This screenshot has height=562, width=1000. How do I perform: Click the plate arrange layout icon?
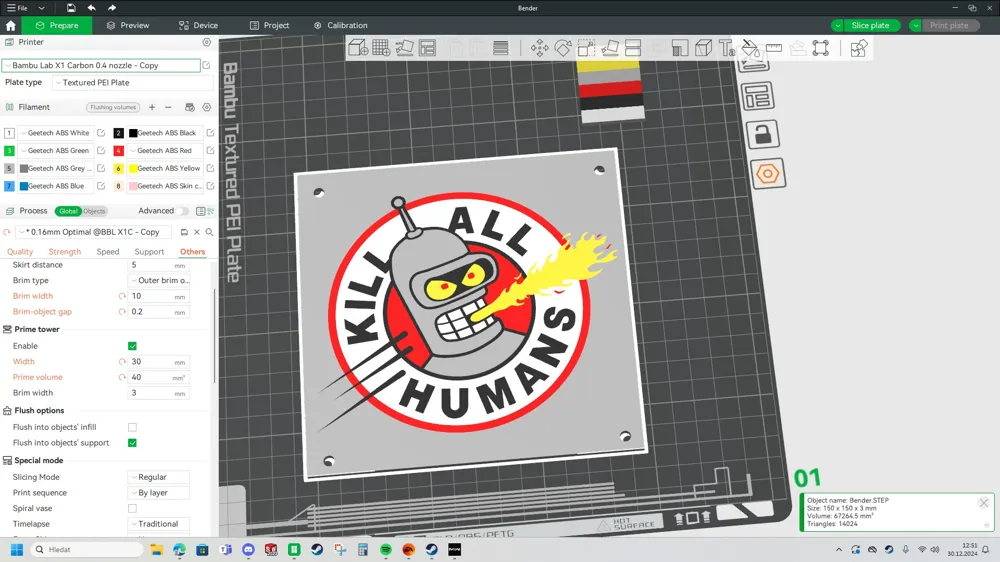[x=758, y=96]
